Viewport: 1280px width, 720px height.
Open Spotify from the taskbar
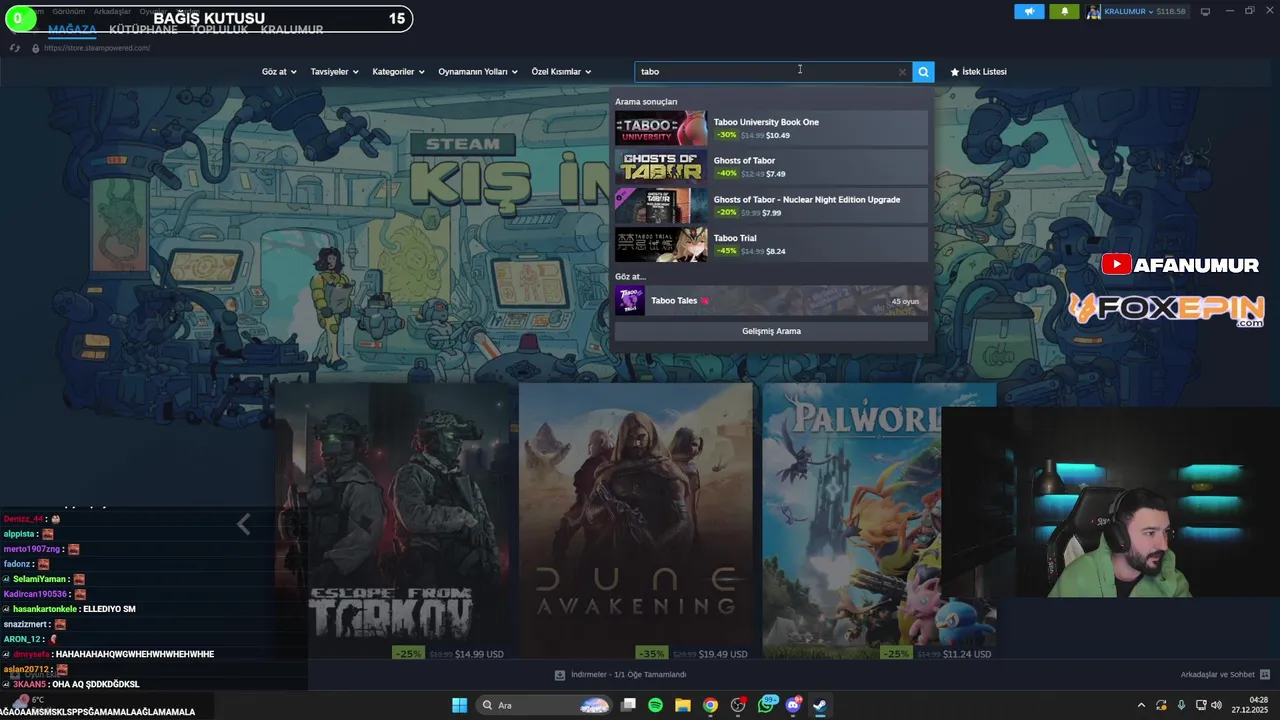pyautogui.click(x=655, y=705)
